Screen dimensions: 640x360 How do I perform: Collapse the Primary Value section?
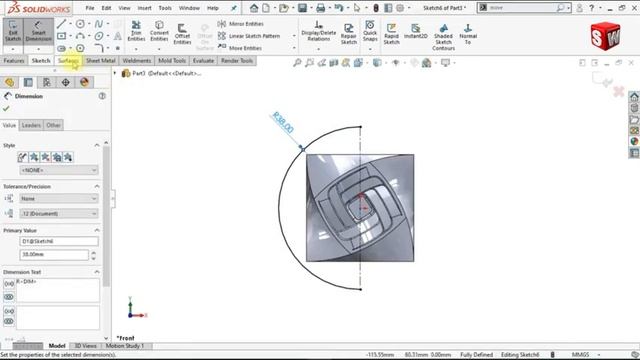[97, 231]
